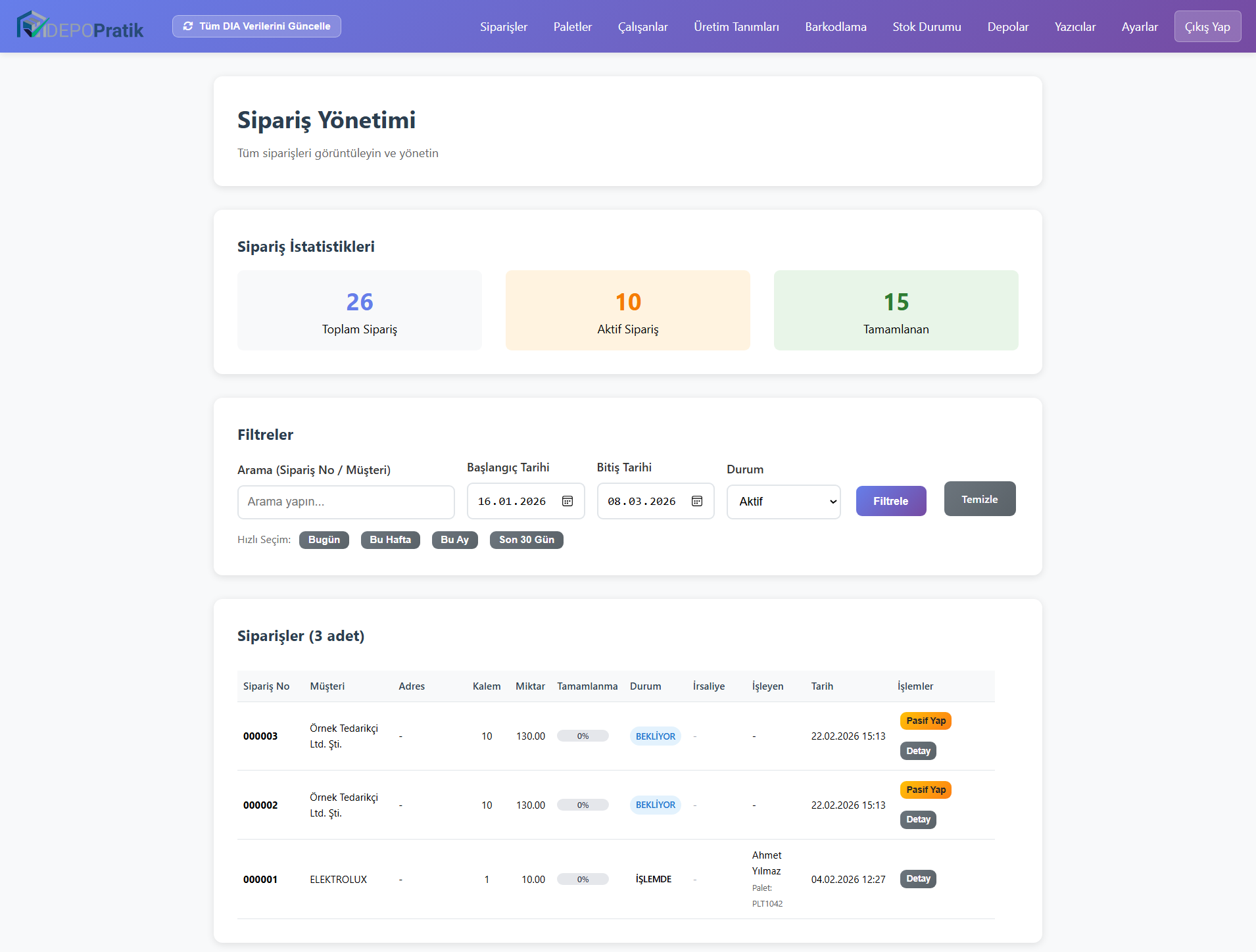The image size is (1256, 952).
Task: Clear filters with Temizle button
Action: [x=979, y=499]
